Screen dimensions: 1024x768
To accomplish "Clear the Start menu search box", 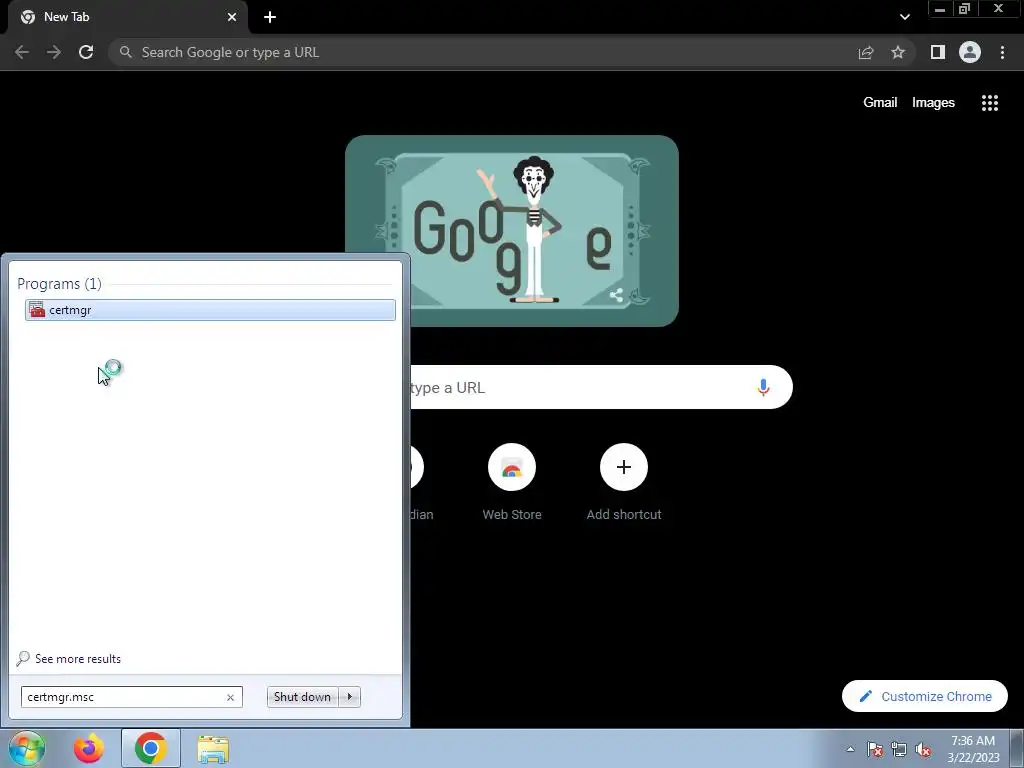I will tap(230, 697).
